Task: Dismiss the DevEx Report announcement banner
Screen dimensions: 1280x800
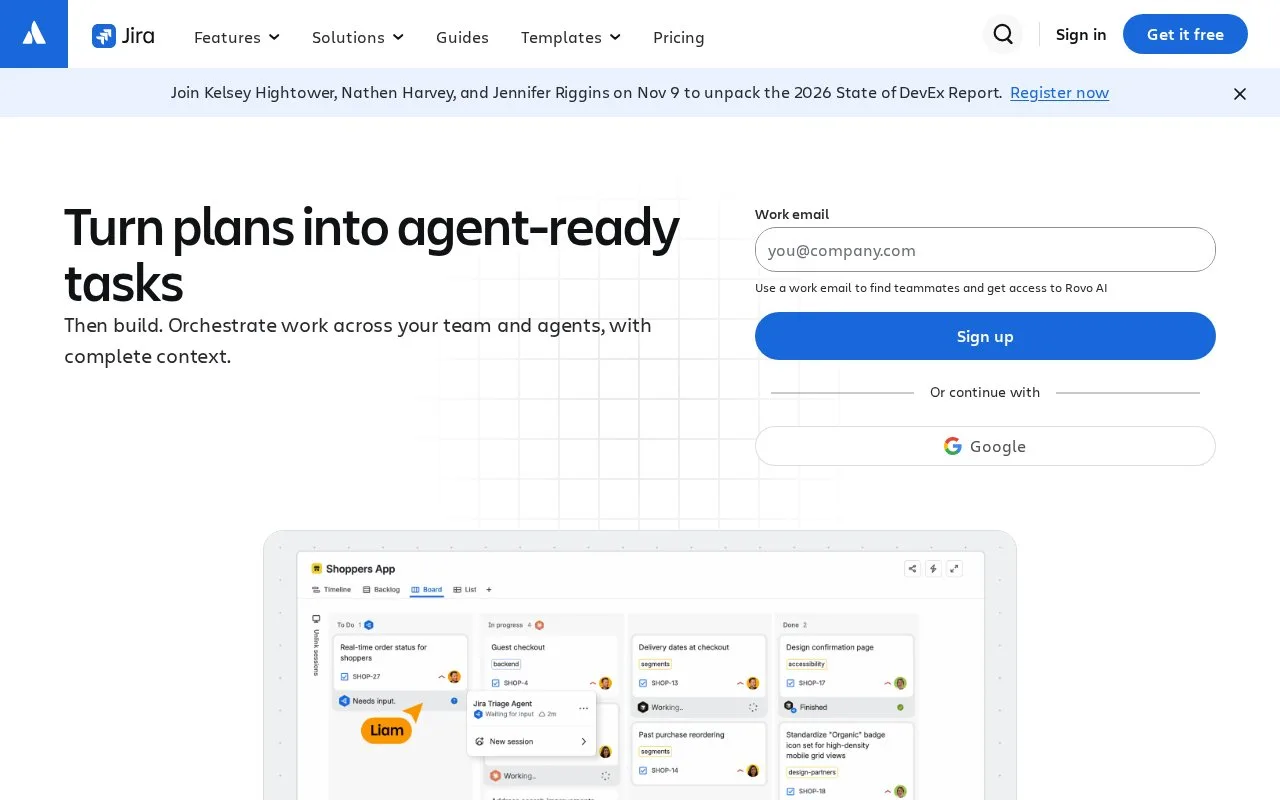Action: (1240, 94)
